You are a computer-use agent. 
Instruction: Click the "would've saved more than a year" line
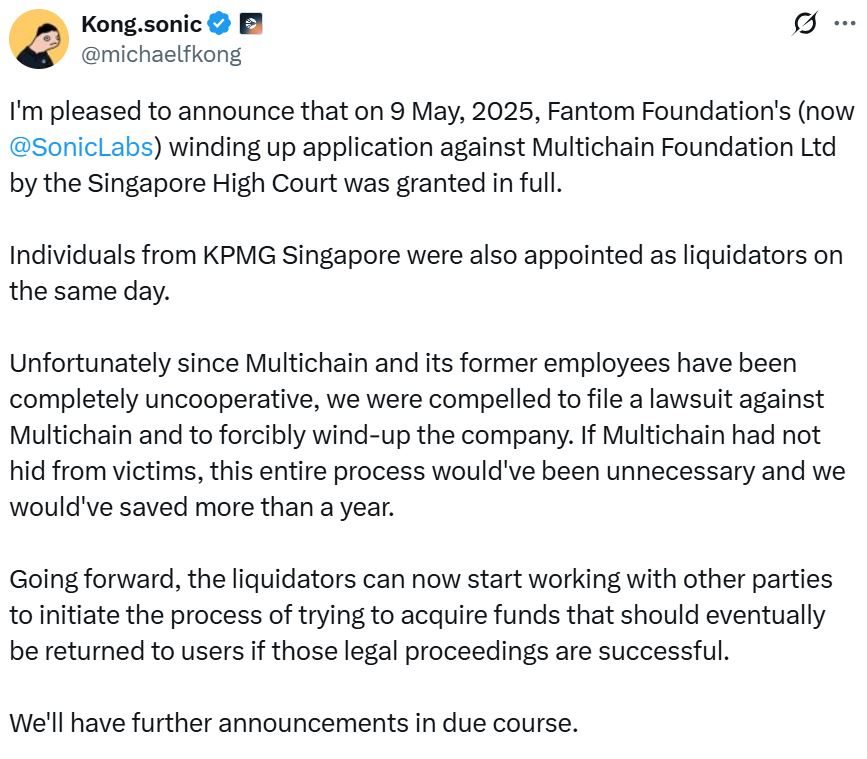(202, 506)
